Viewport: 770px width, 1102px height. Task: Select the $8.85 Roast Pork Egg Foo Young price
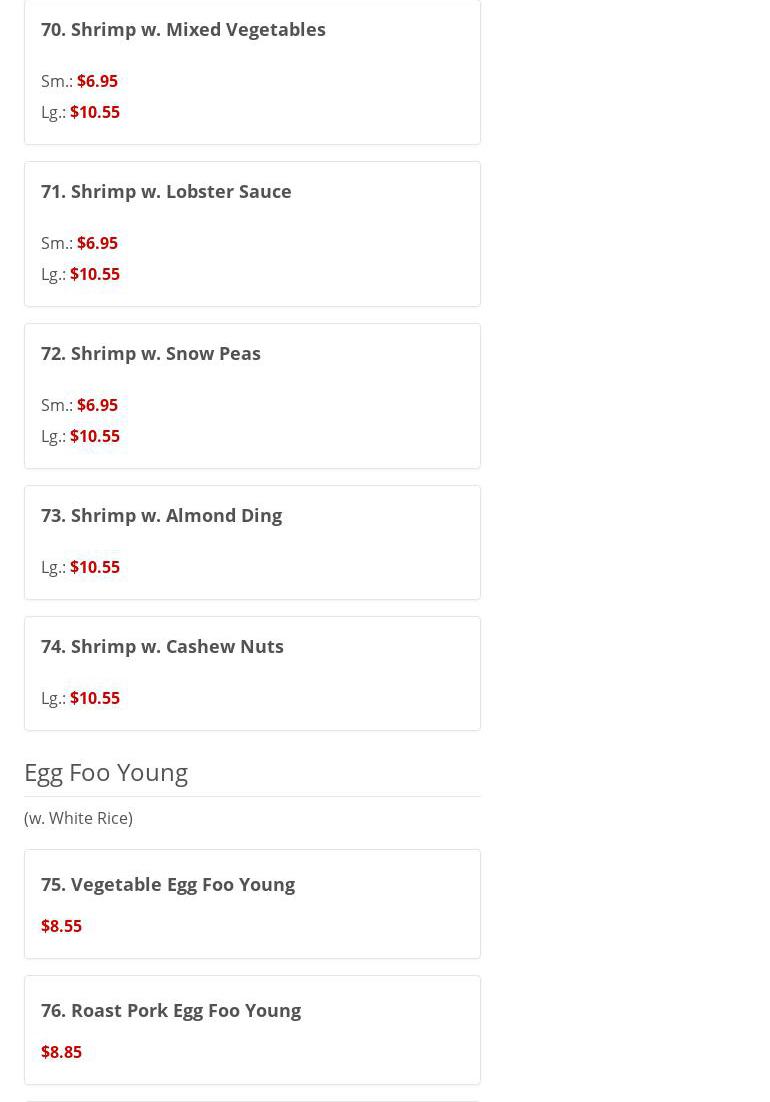pyautogui.click(x=61, y=1052)
